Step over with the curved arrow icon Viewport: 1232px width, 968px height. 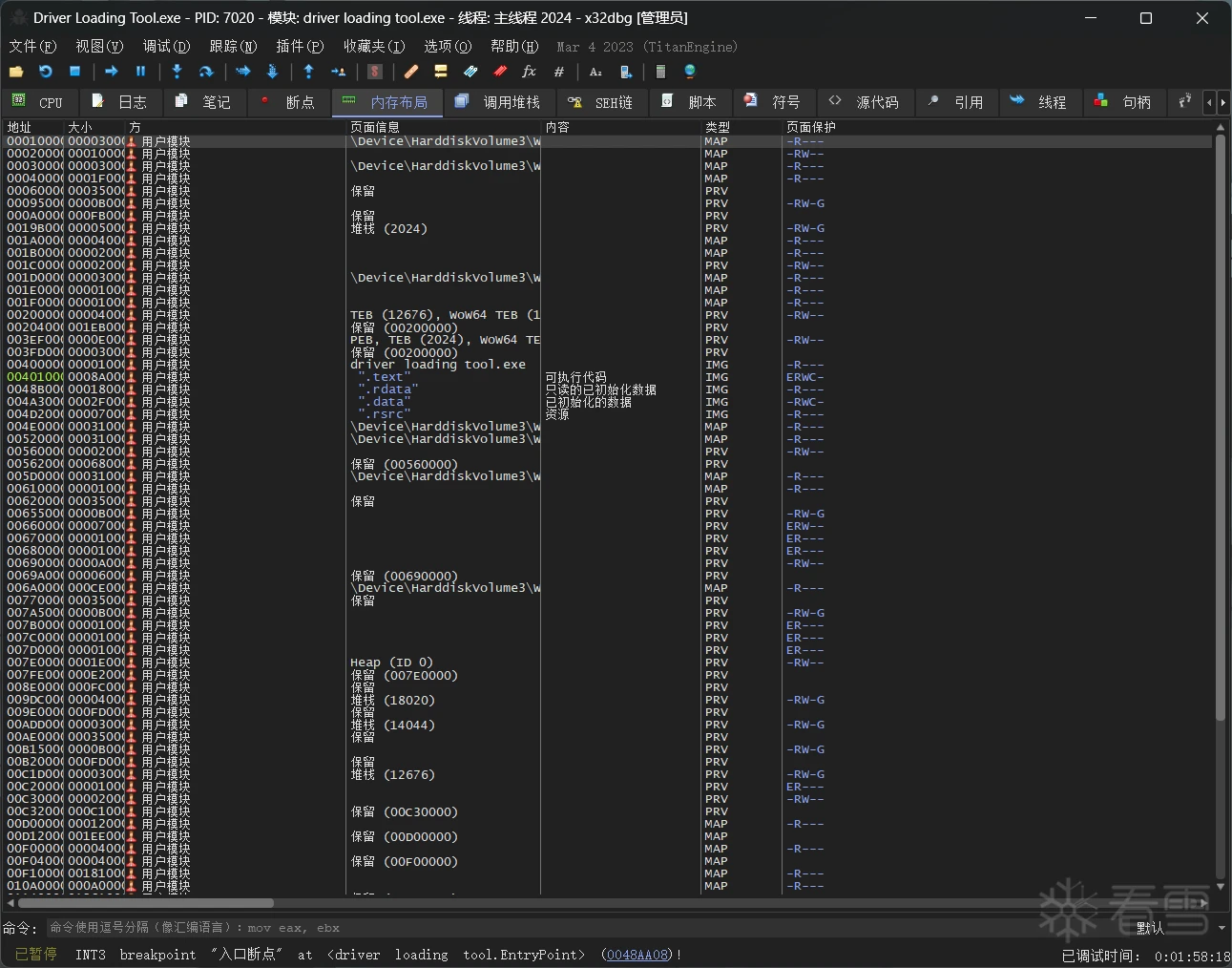pos(205,72)
